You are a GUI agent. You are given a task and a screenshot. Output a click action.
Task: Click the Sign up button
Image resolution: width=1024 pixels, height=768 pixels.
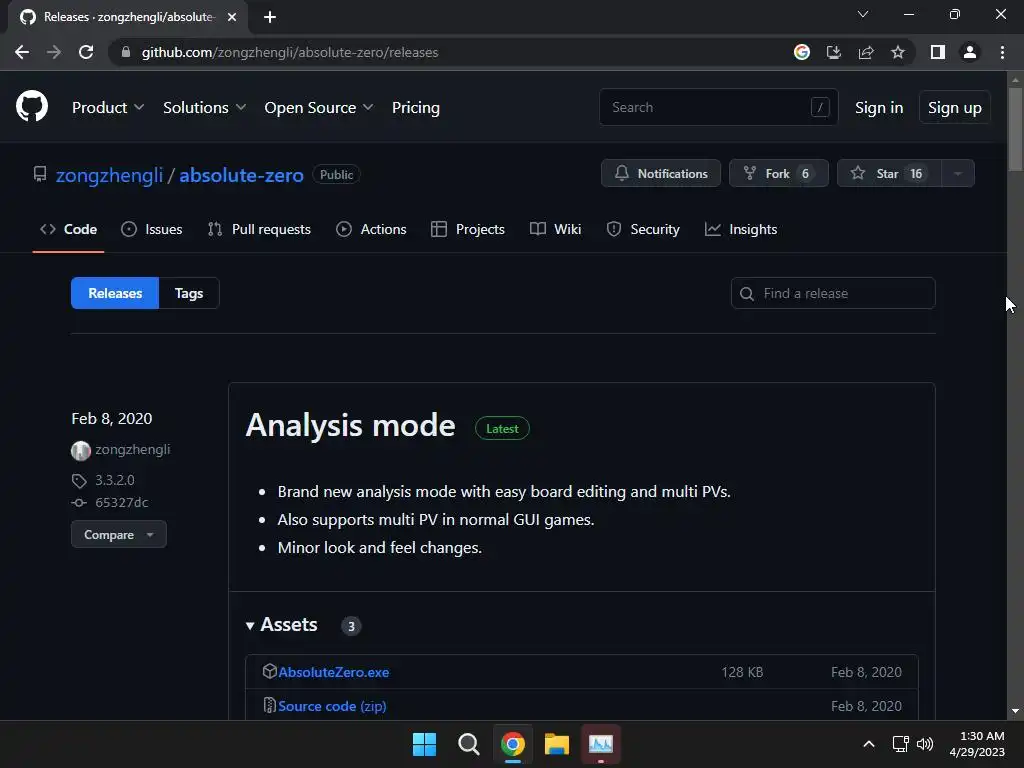tap(954, 108)
